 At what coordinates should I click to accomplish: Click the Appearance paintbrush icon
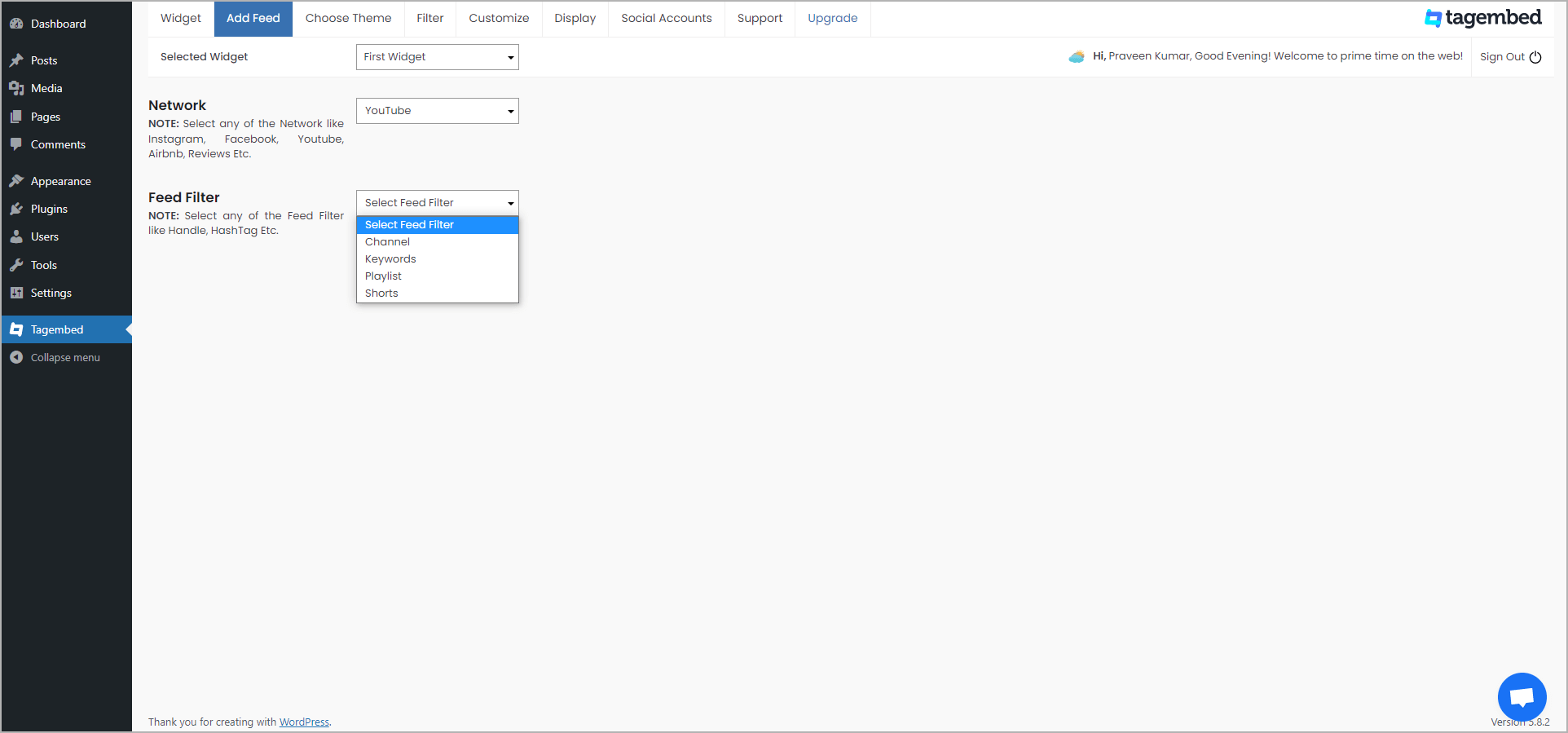(16, 181)
